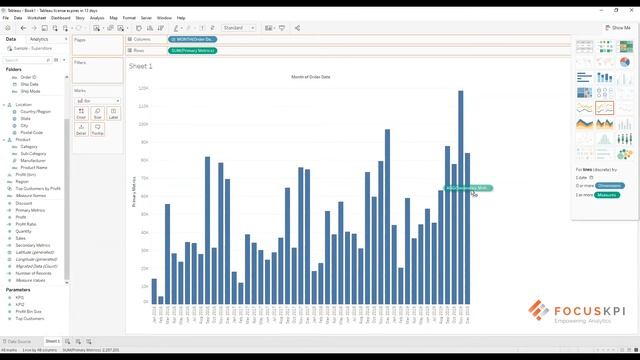The width and height of the screenshot is (640, 360).
Task: Click the data pane search field
Action: coord(27,60)
